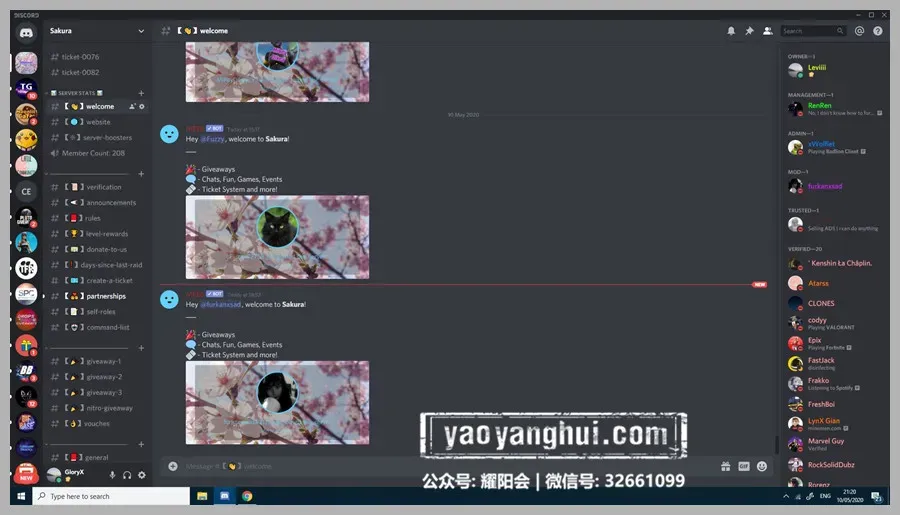The image size is (900, 515).
Task: Add channel to SERVER STATS category
Action: click(x=141, y=93)
